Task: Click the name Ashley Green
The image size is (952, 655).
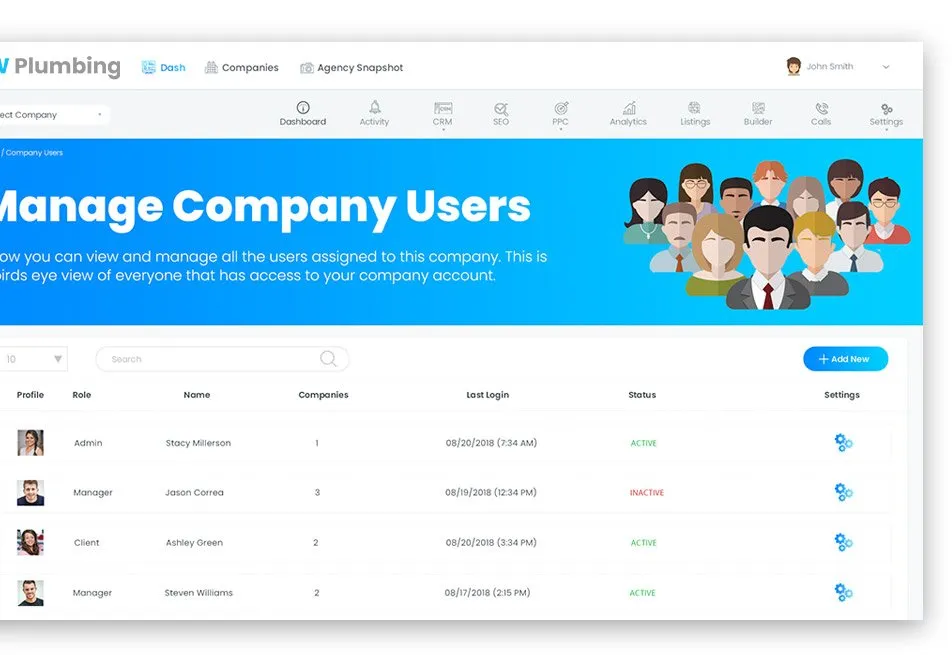Action: [194, 543]
